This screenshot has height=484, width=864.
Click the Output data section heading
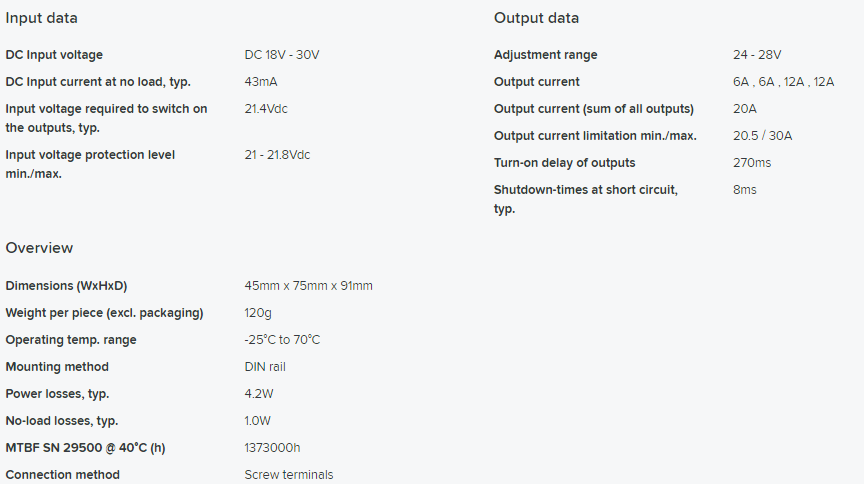click(536, 18)
